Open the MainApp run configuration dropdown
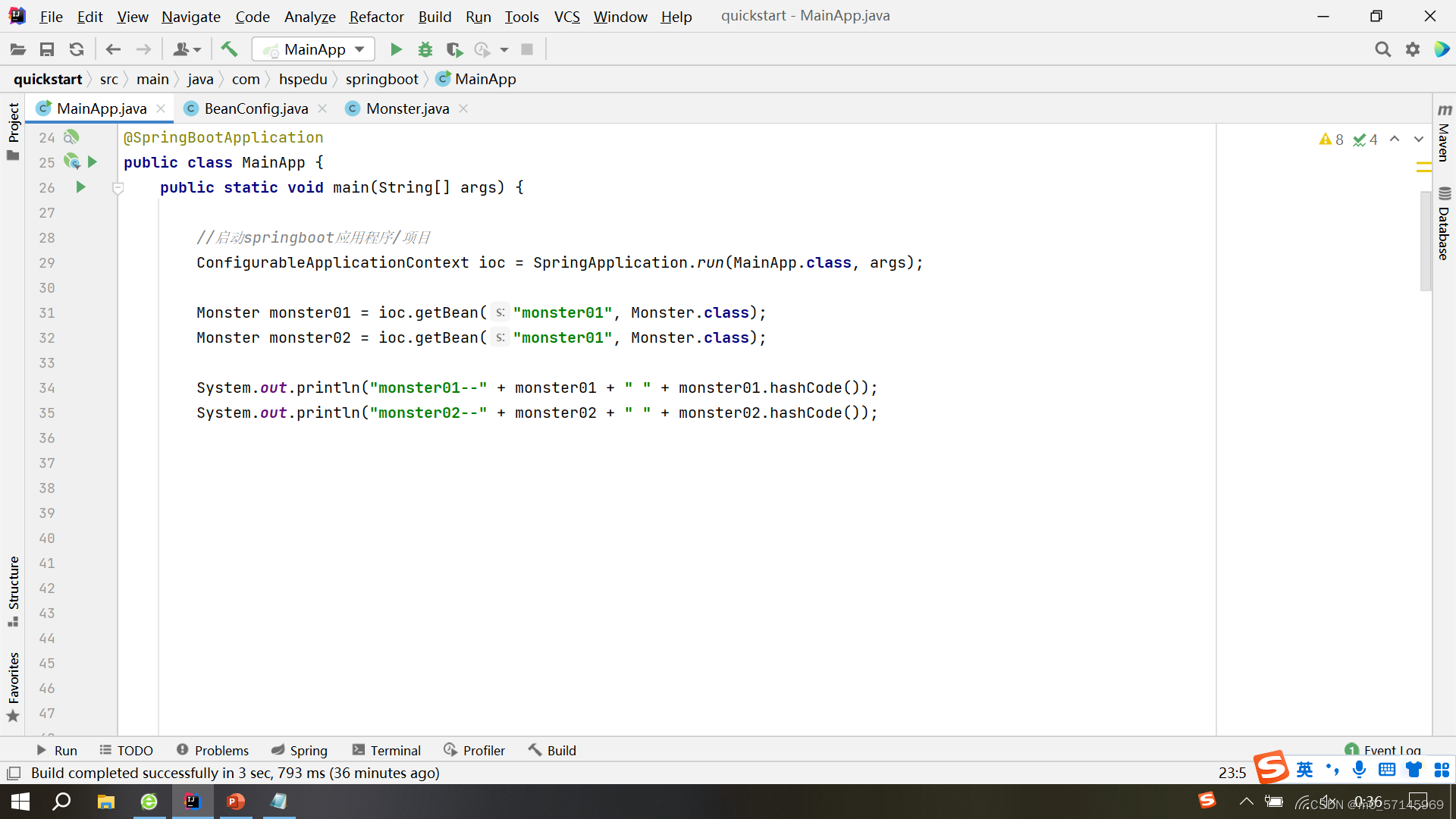The height and width of the screenshot is (819, 1456). click(313, 49)
